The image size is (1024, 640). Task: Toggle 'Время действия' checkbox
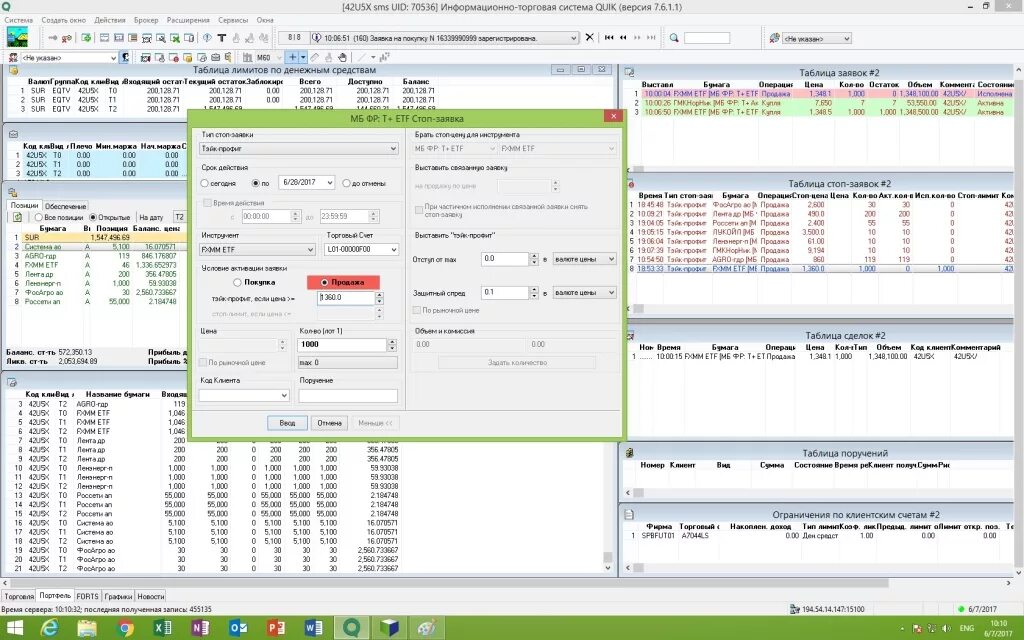coord(208,203)
